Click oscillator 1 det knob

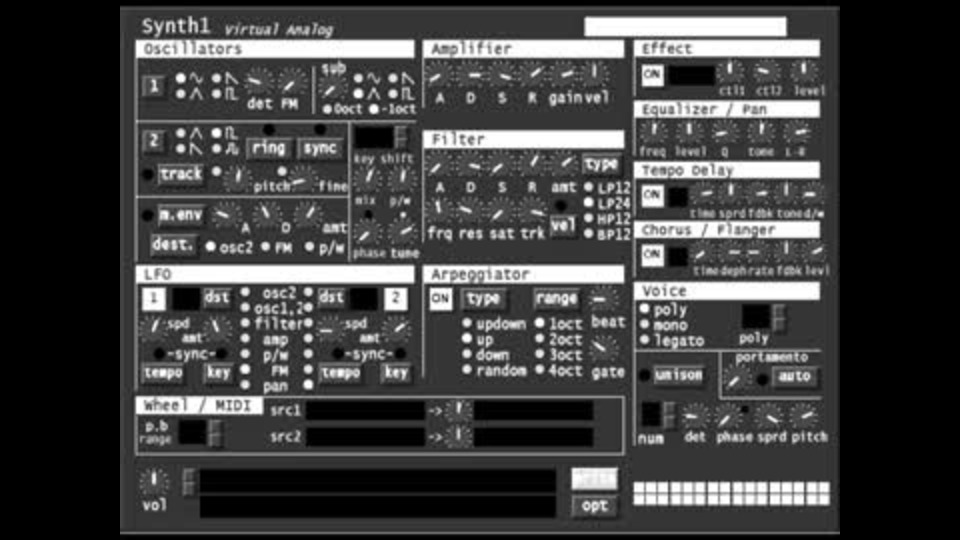(x=260, y=82)
